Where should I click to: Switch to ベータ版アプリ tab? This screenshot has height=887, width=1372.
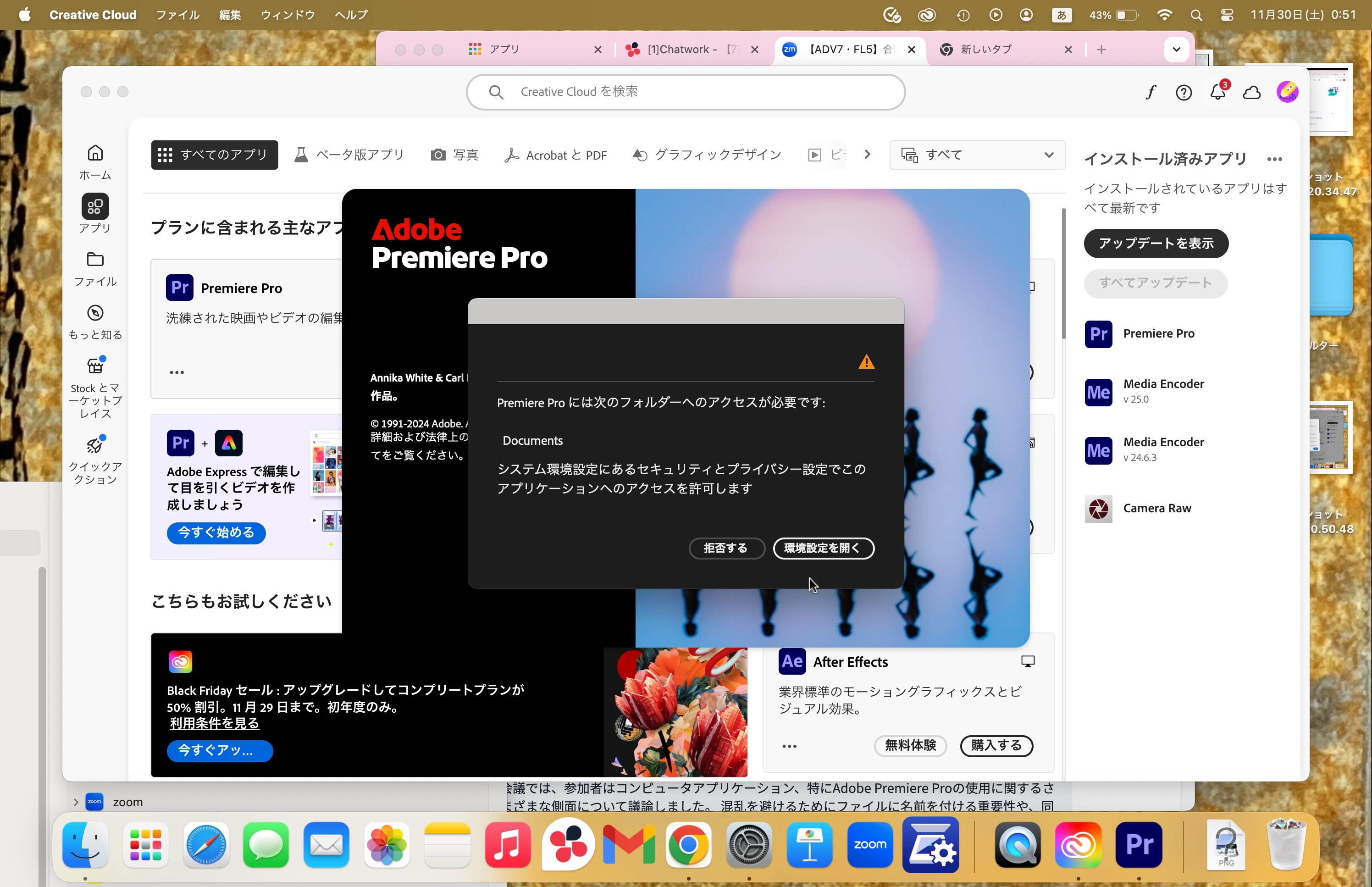(x=349, y=155)
